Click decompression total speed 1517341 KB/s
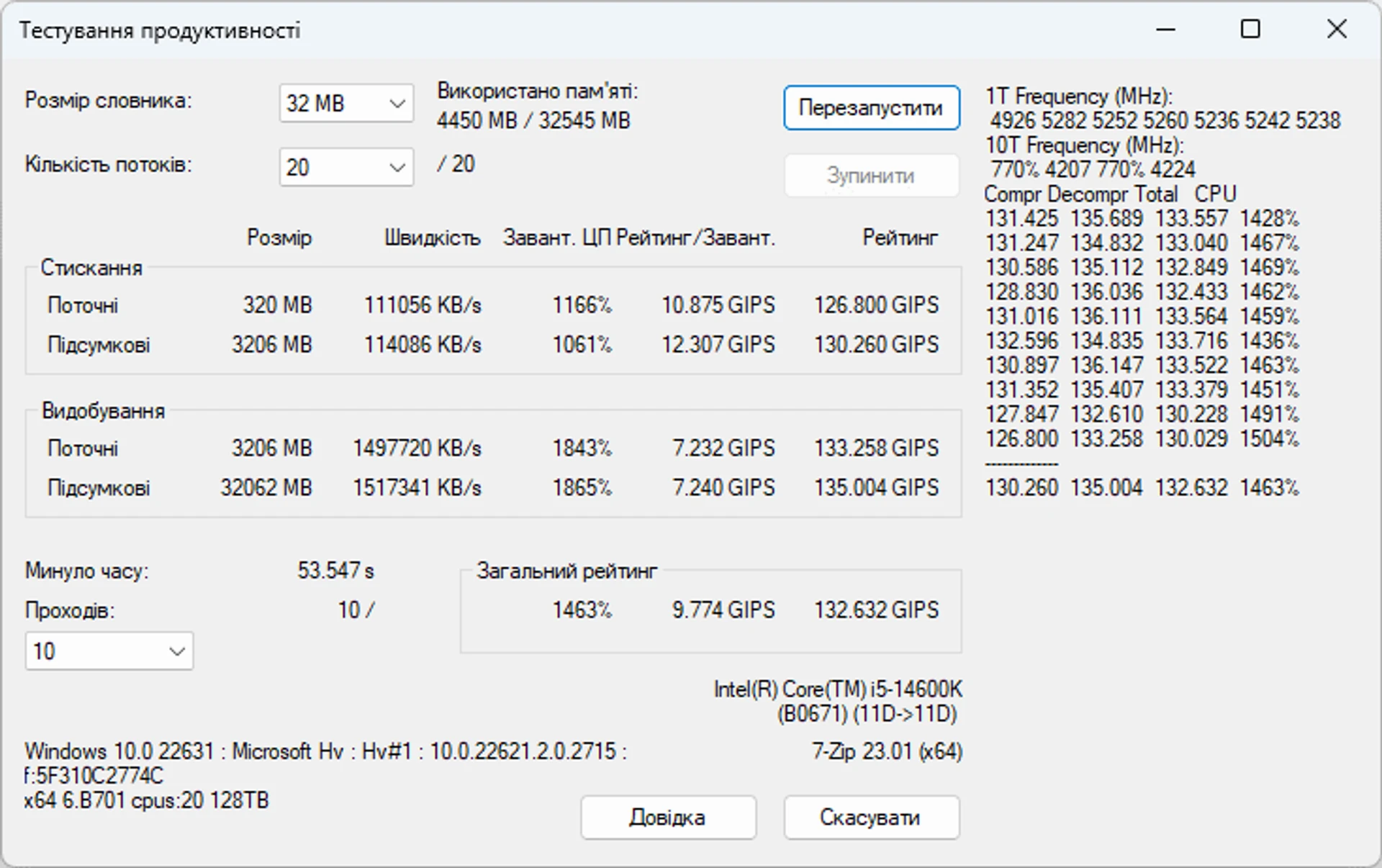Screen dimensions: 1382x868 coord(417,488)
